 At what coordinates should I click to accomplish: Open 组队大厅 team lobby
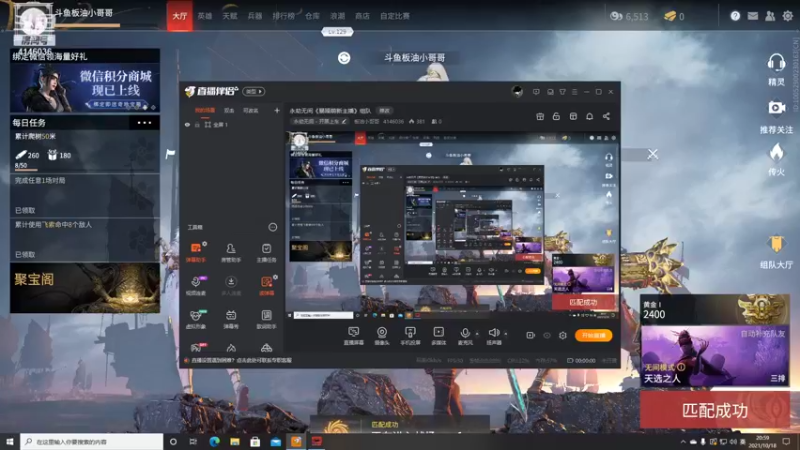[776, 252]
